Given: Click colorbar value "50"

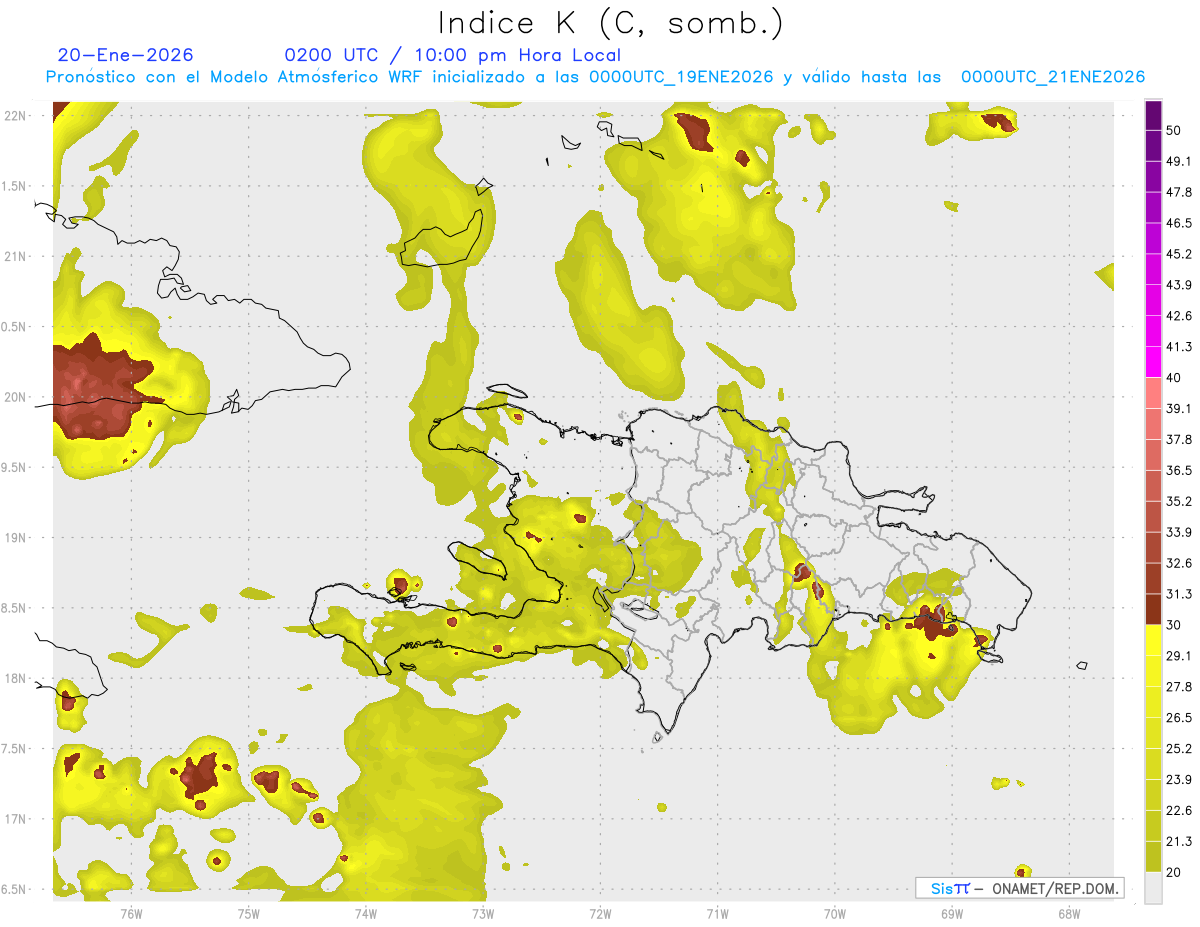Looking at the screenshot, I should tap(1175, 130).
